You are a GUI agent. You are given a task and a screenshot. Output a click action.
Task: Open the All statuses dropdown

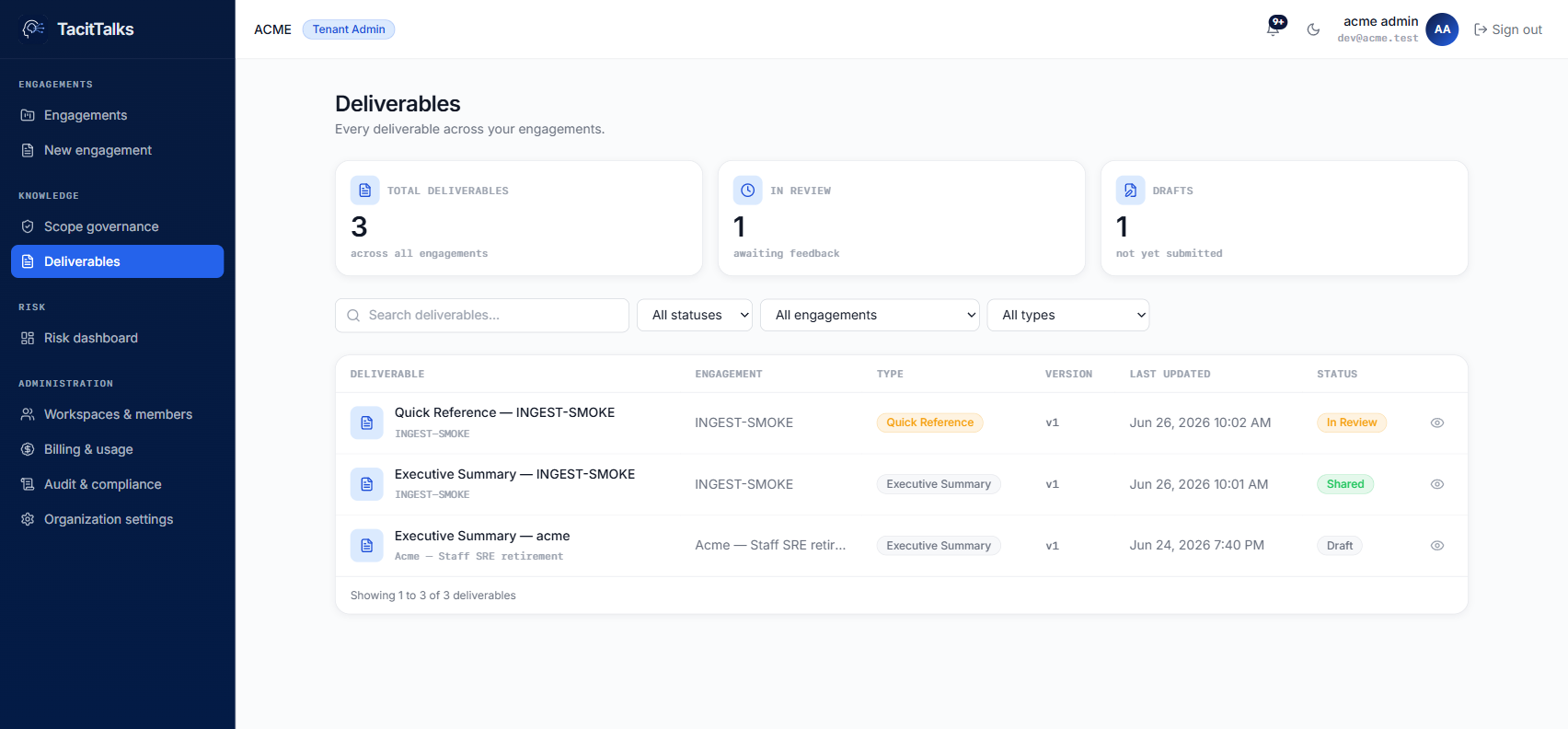tap(695, 315)
